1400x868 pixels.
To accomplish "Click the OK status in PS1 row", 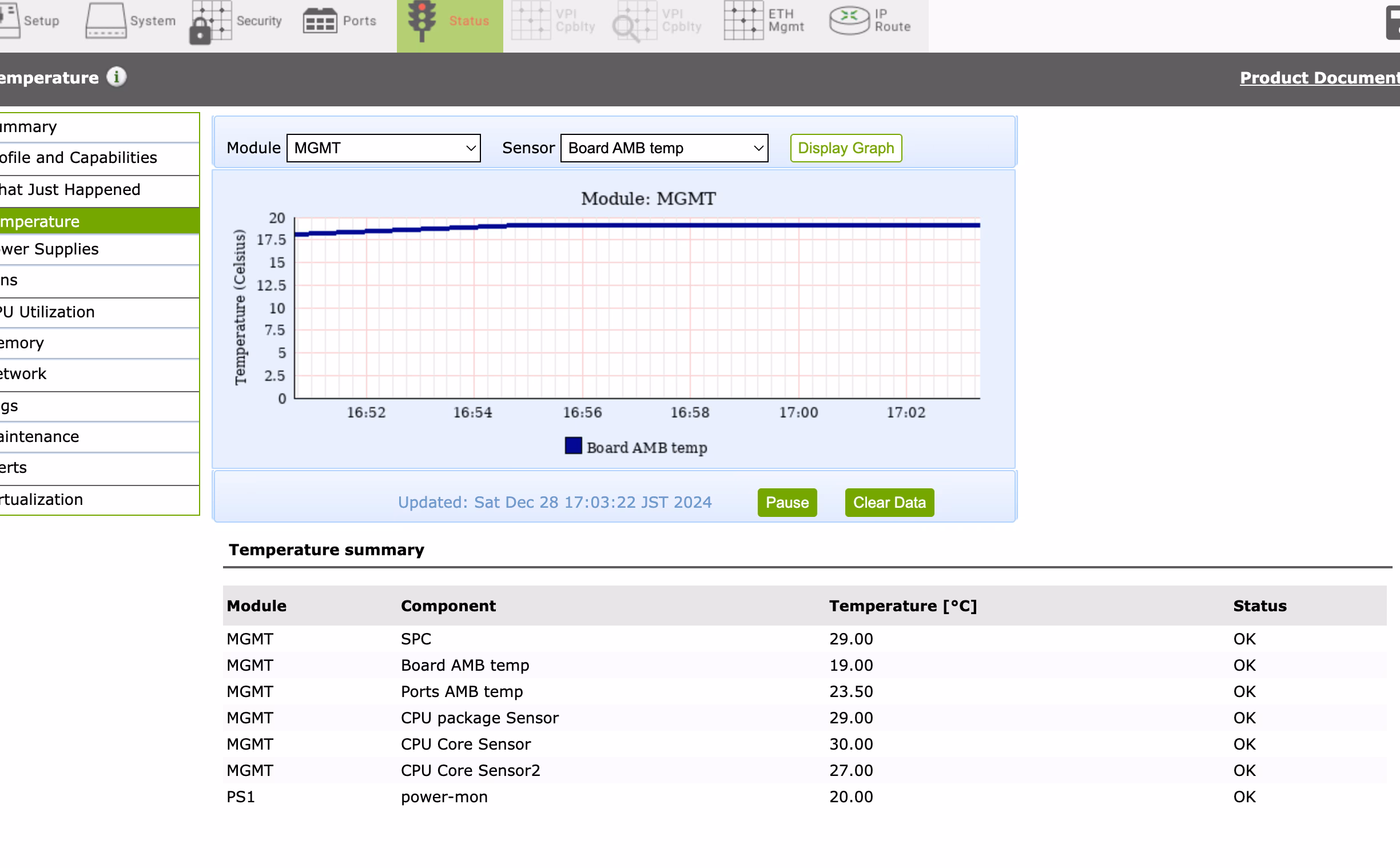I will click(1244, 797).
